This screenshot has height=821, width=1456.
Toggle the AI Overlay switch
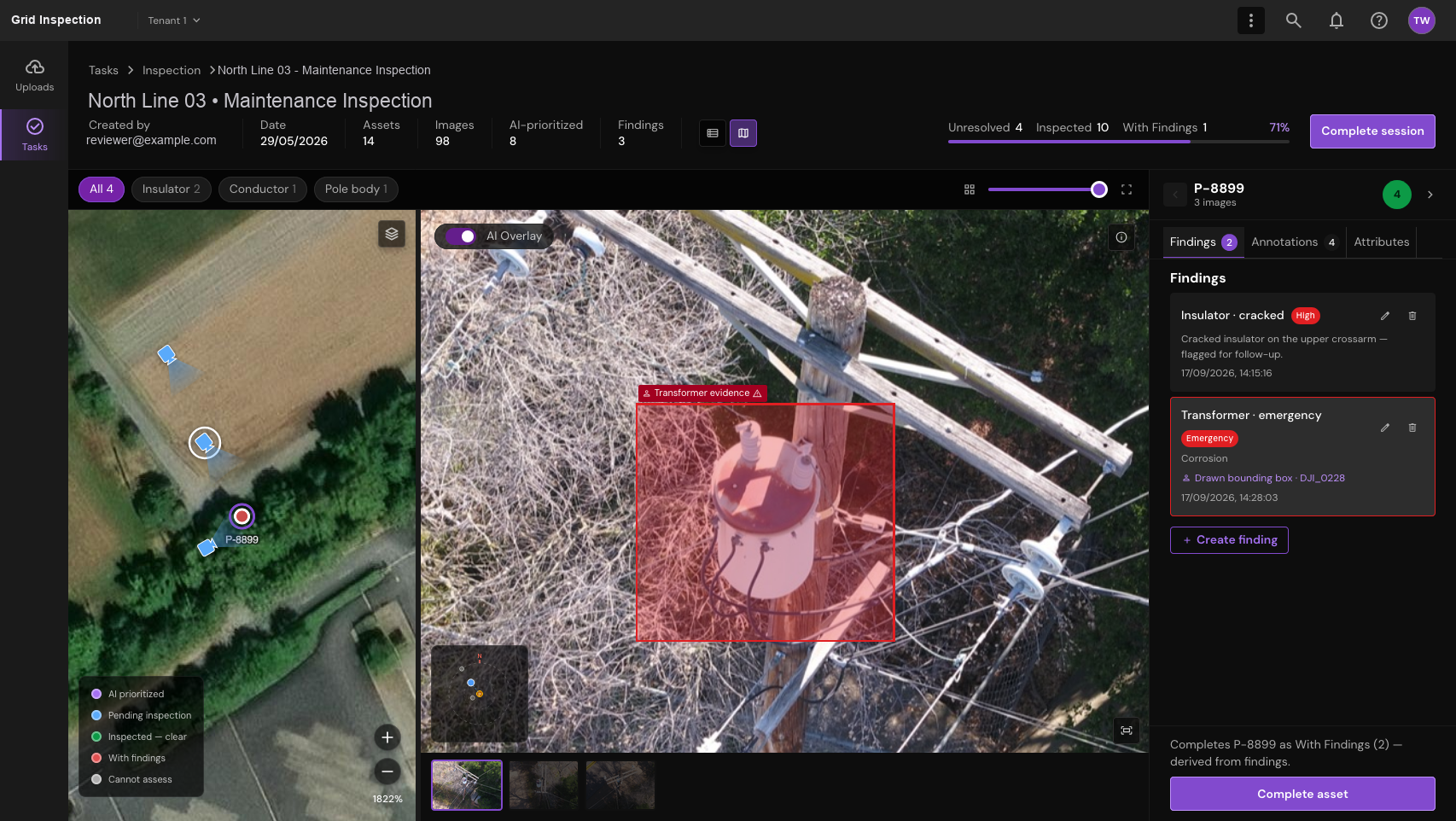coord(461,236)
